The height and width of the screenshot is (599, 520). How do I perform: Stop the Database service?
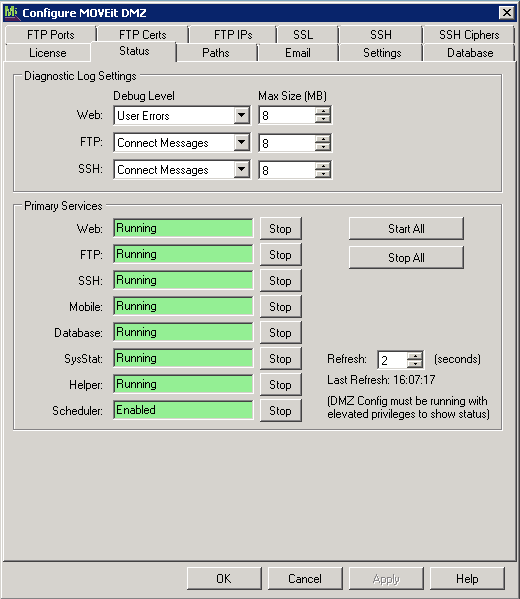coord(280,332)
